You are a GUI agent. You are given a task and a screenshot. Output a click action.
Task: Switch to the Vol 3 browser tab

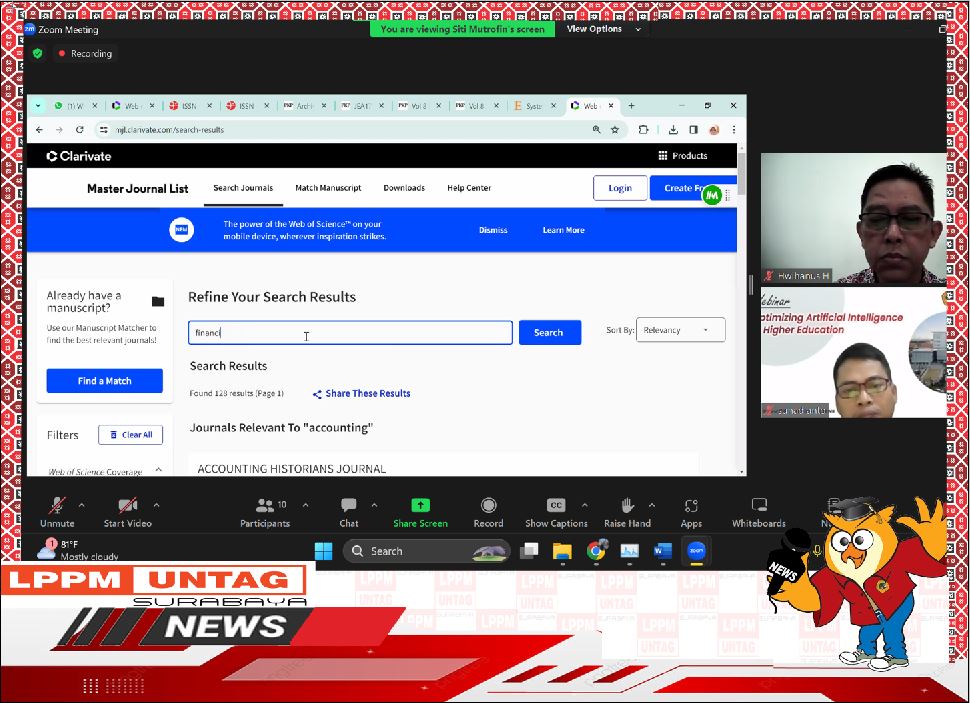tap(419, 106)
